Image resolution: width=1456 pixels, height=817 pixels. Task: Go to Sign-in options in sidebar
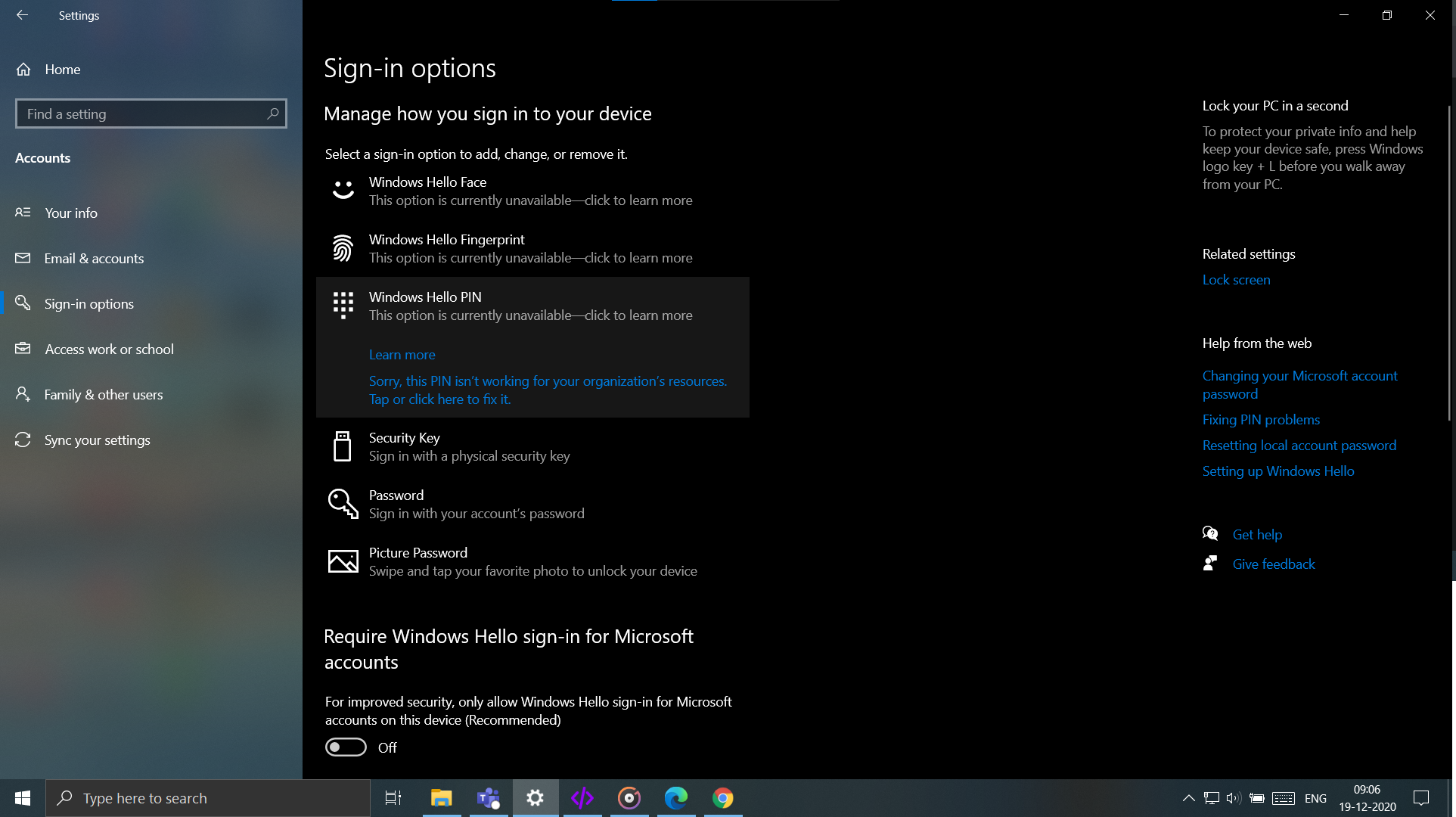(x=90, y=303)
